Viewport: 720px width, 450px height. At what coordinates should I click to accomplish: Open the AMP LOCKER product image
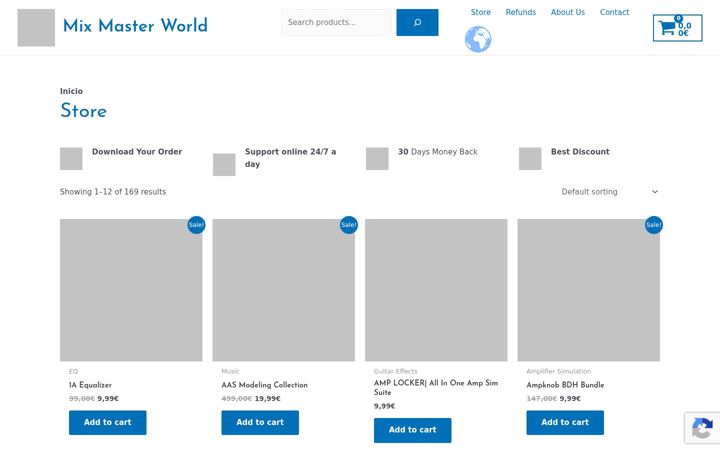436,290
